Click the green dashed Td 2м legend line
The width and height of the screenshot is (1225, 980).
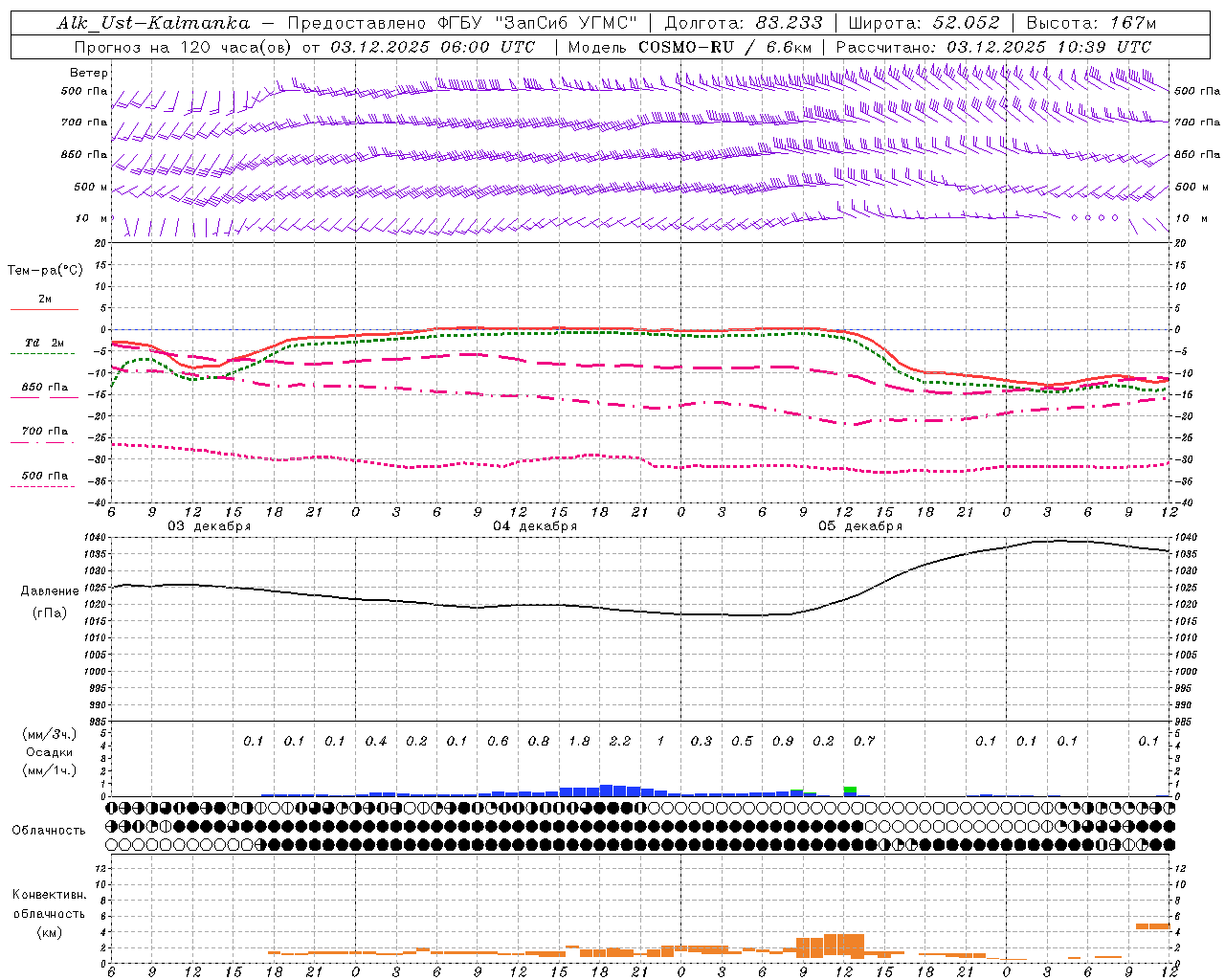(42, 353)
